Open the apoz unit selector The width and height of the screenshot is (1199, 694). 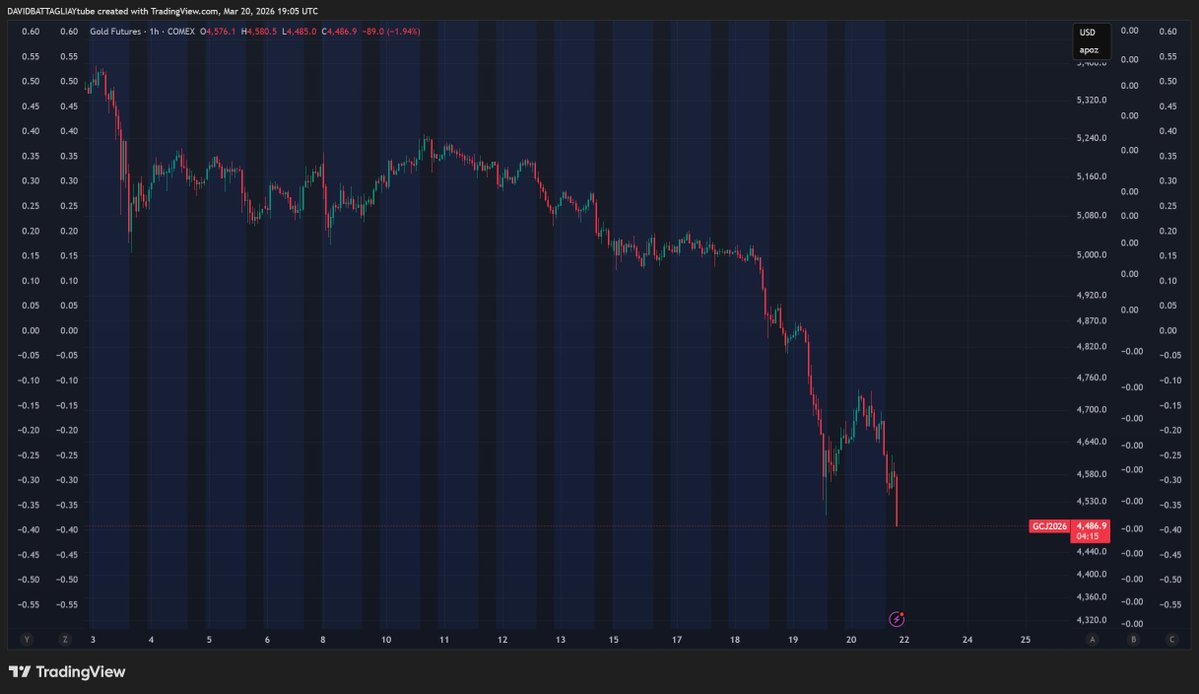click(1089, 50)
